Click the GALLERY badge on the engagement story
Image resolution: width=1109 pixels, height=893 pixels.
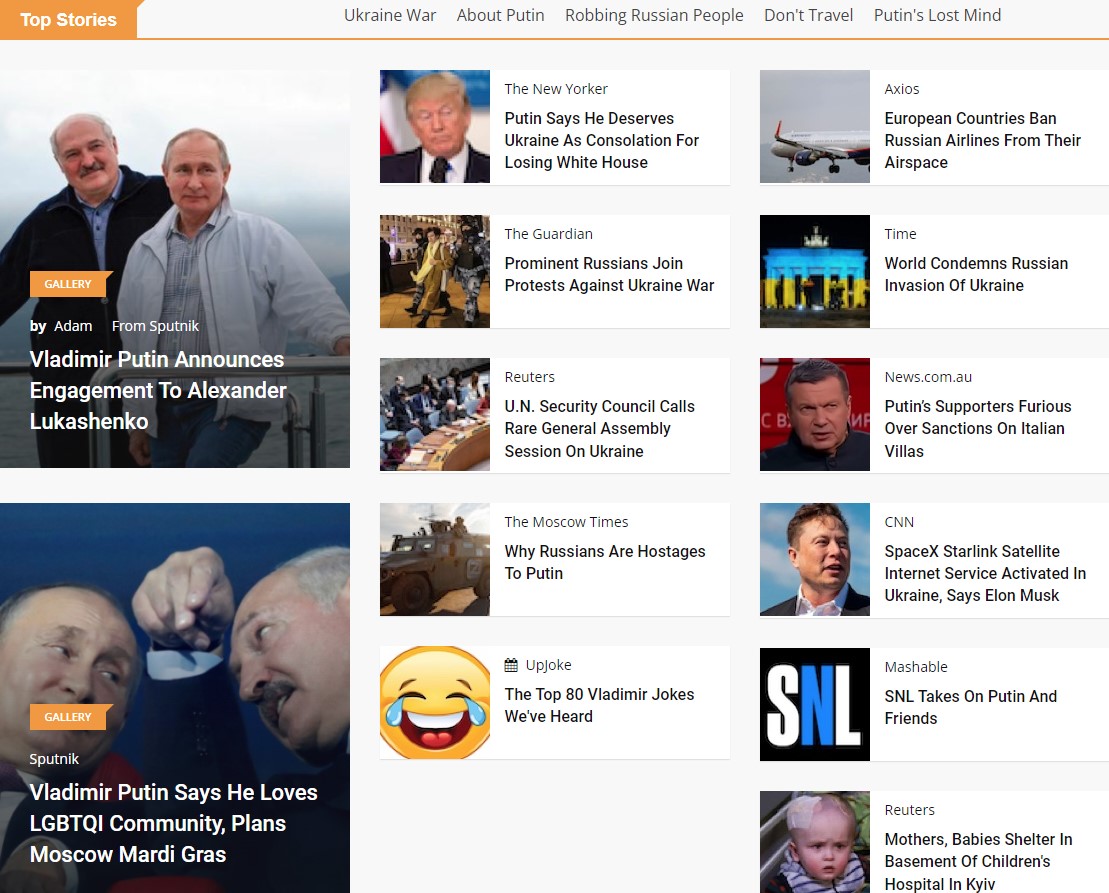pyautogui.click(x=68, y=284)
